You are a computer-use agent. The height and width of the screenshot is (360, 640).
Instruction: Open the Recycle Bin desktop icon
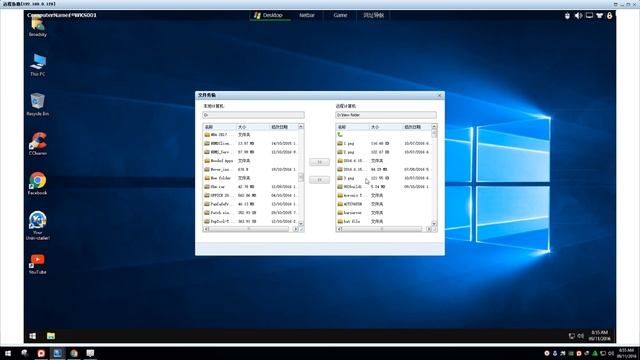coord(38,104)
